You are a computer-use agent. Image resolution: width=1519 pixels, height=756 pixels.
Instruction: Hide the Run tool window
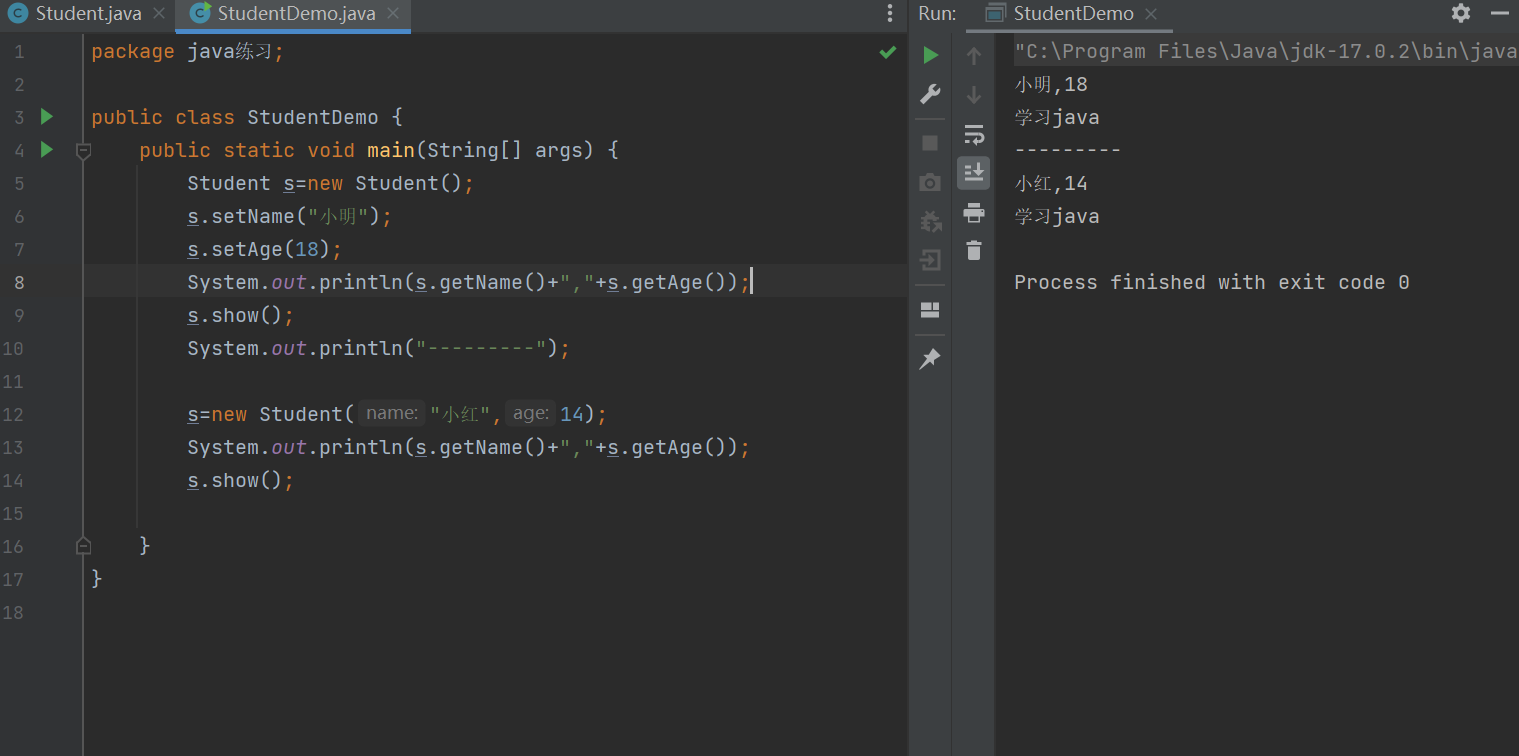(x=1499, y=13)
